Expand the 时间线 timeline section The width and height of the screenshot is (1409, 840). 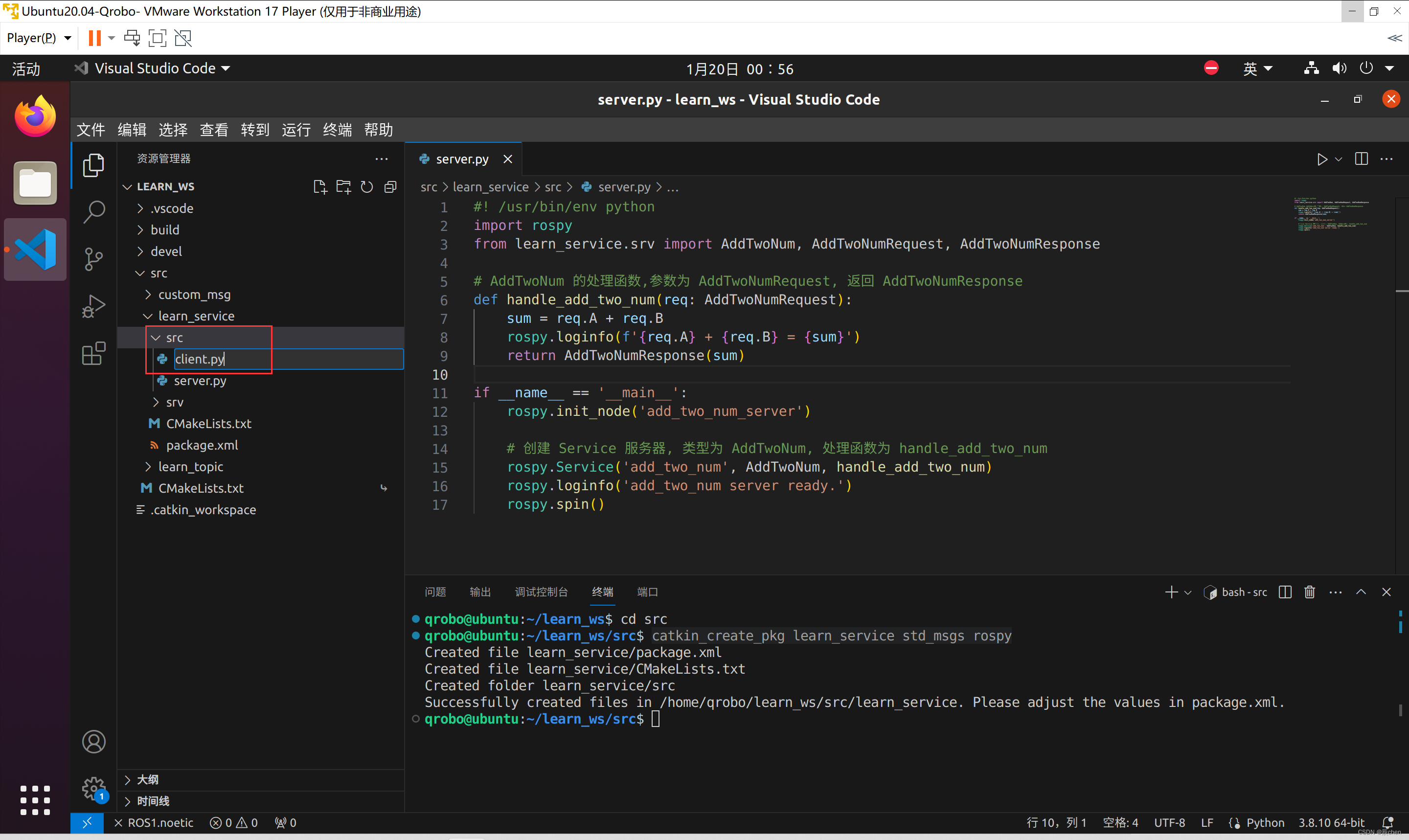[x=260, y=801]
